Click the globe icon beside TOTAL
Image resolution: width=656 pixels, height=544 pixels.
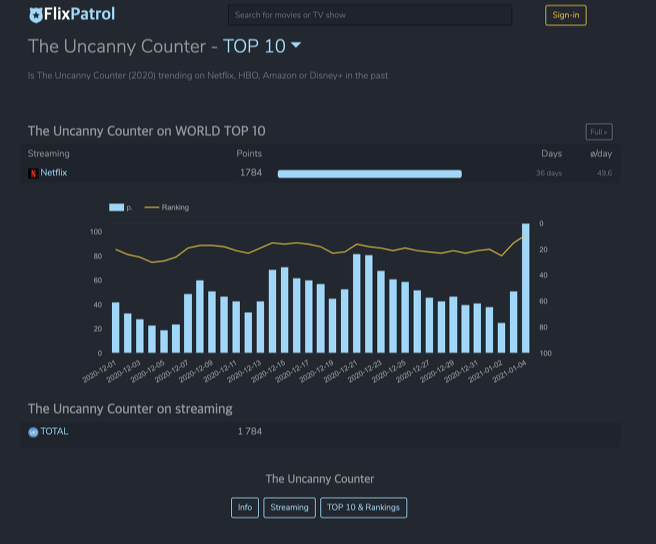point(33,432)
